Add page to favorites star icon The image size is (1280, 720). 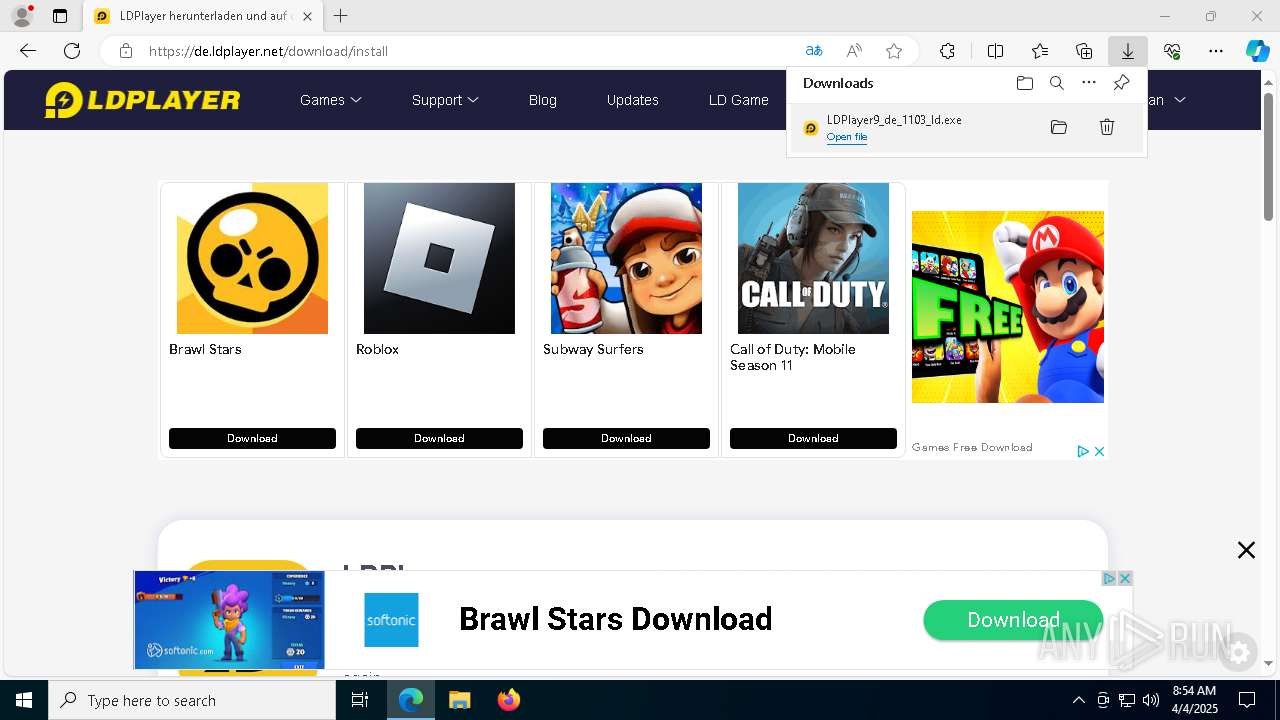(x=894, y=51)
